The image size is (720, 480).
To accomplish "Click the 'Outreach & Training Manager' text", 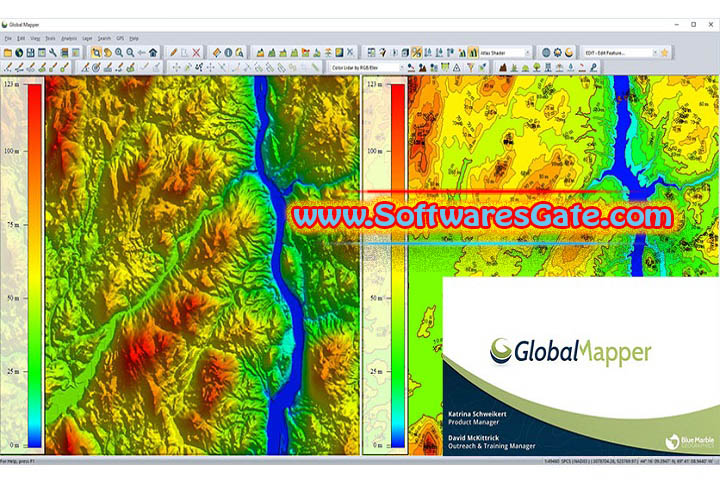I will [491, 446].
